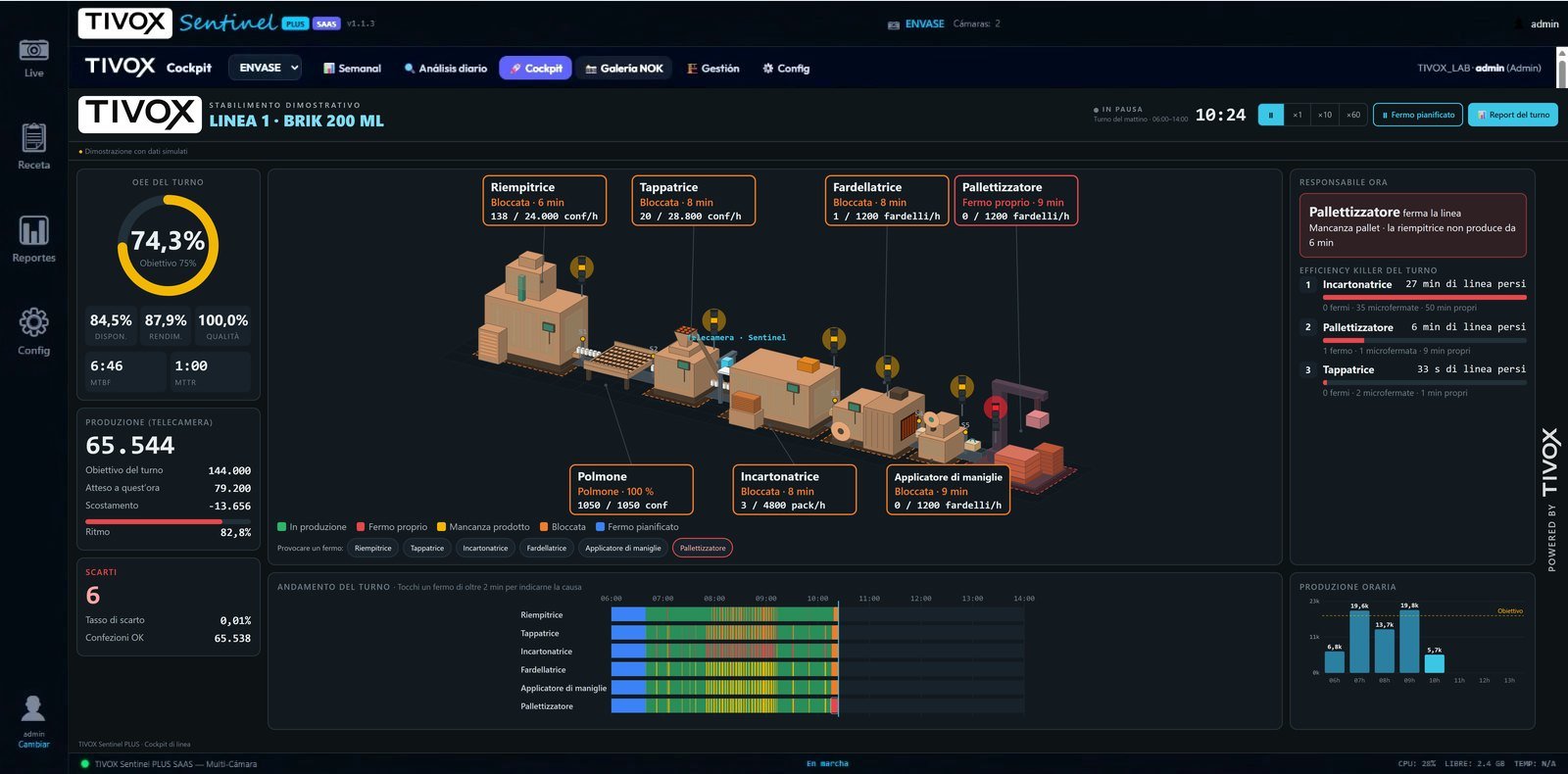Viewport: 1568px width, 774px height.
Task: Click the OEE 74,3% gauge ring
Action: click(x=168, y=245)
